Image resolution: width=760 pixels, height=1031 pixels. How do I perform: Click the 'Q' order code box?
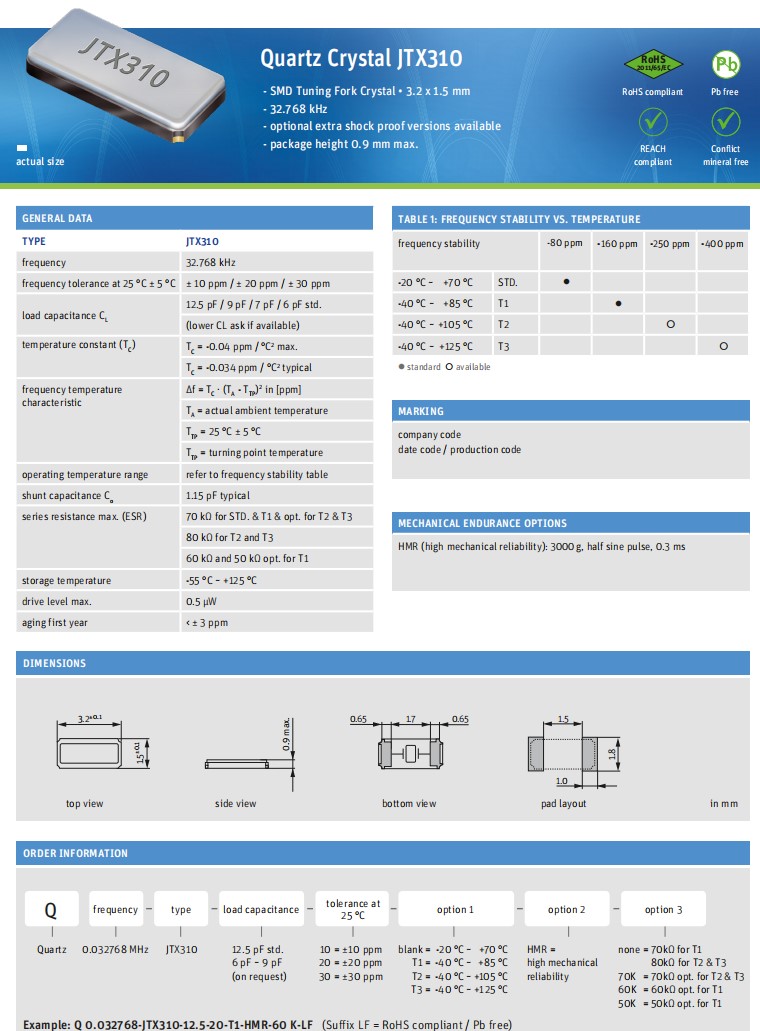pos(52,910)
